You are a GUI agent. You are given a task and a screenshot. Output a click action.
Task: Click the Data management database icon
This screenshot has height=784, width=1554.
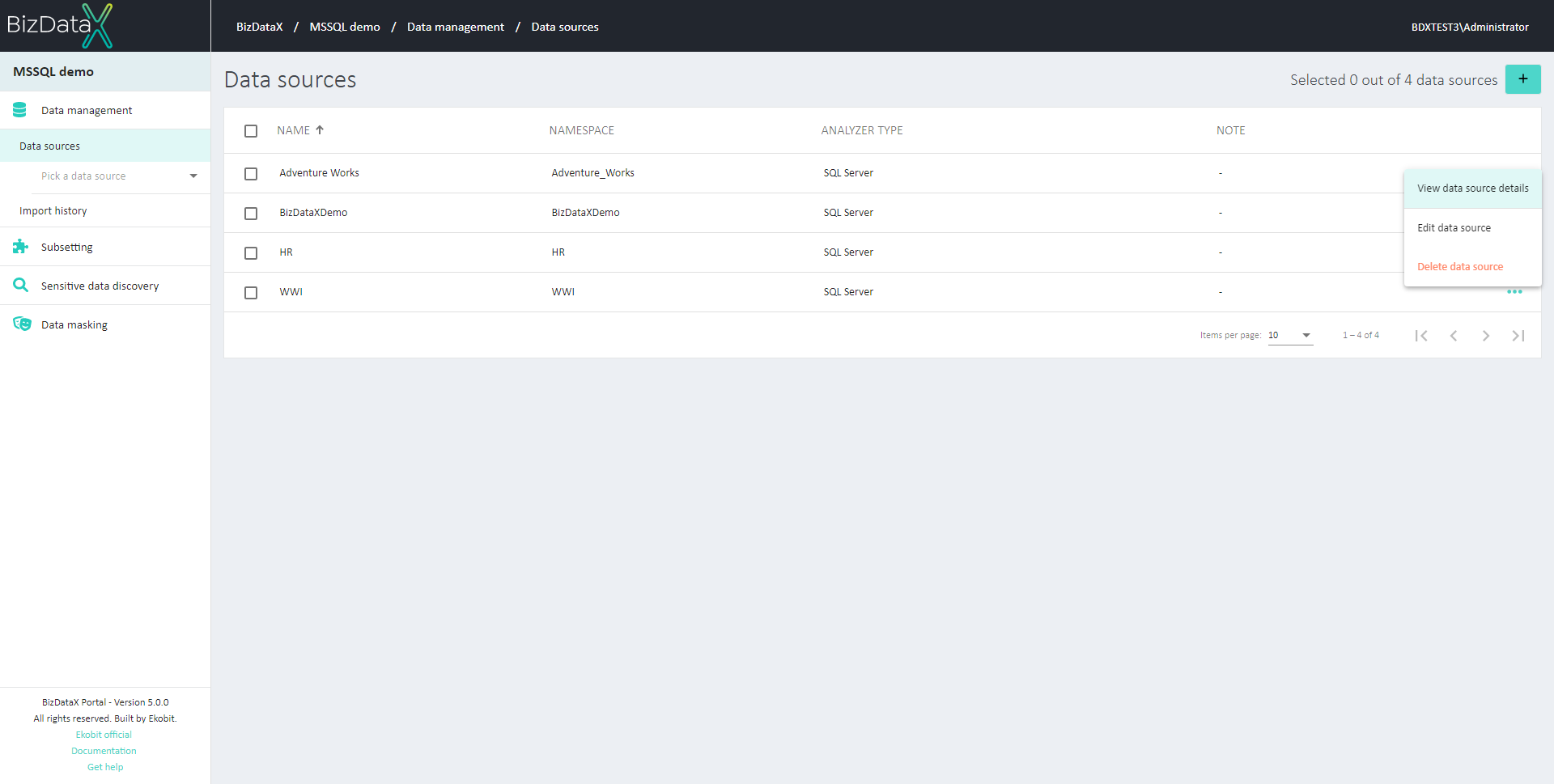pyautogui.click(x=20, y=110)
